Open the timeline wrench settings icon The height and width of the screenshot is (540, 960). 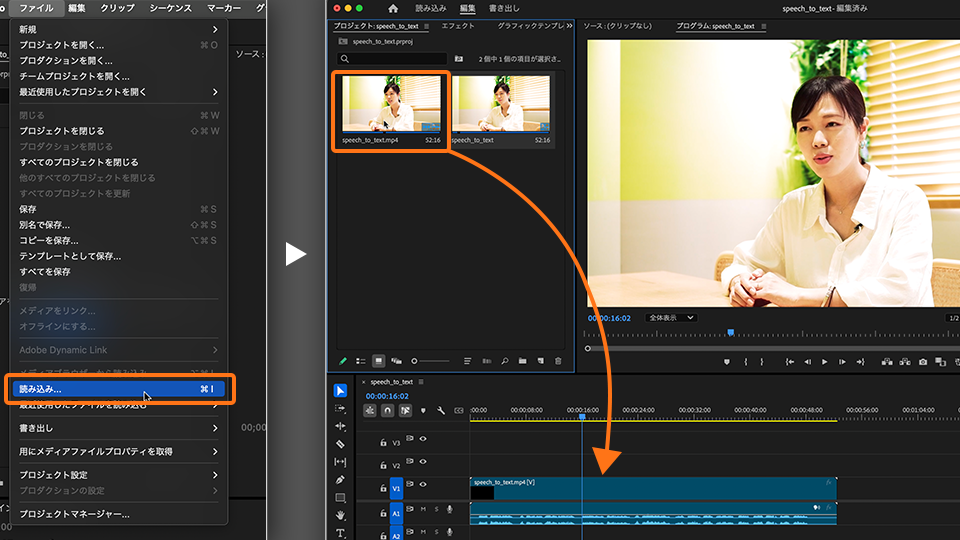click(441, 410)
